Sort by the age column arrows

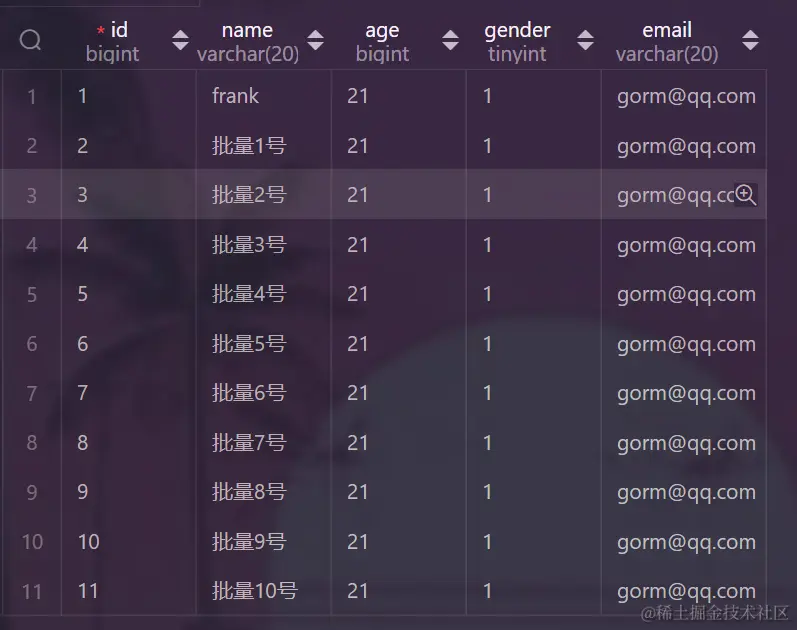(450, 40)
